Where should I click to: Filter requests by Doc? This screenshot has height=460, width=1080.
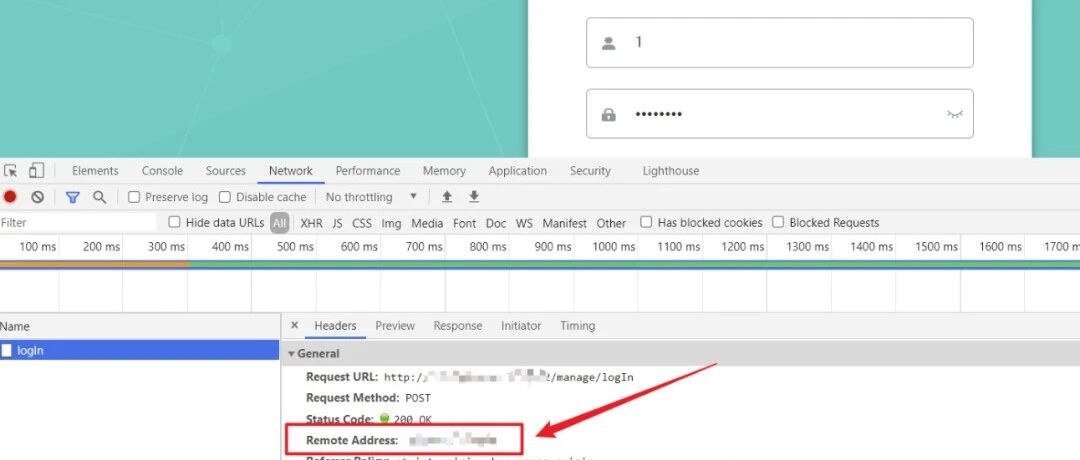(x=496, y=223)
